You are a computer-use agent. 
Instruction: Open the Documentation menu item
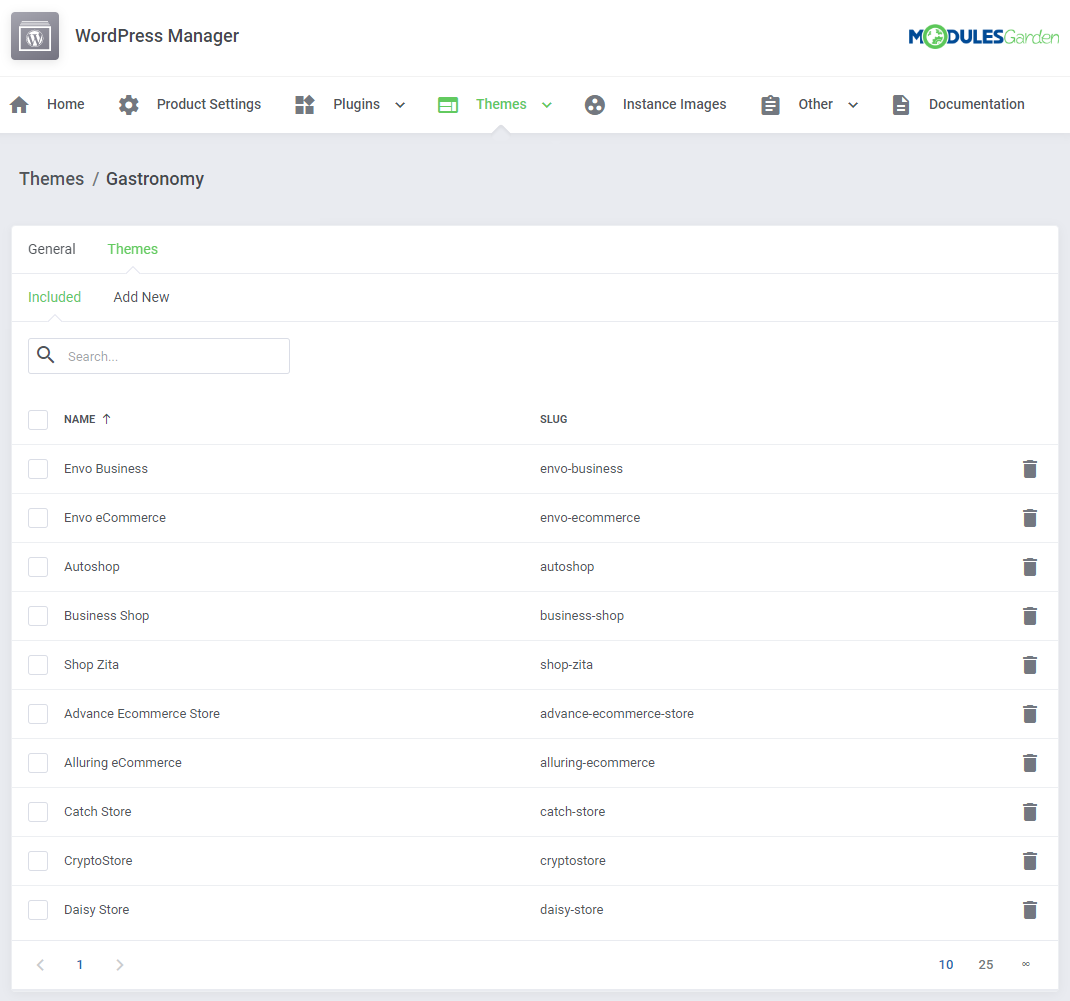(977, 104)
